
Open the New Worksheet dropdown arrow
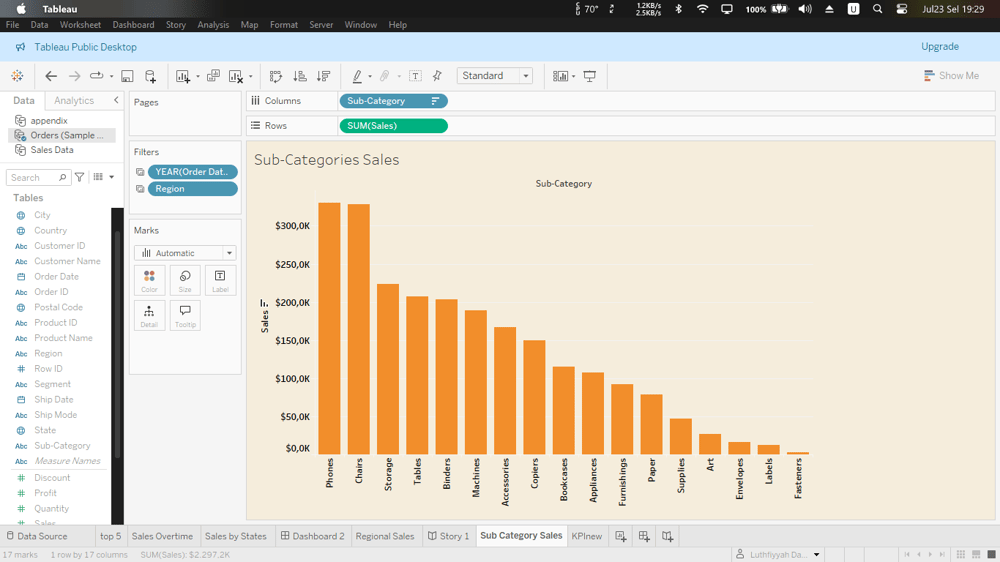197,77
